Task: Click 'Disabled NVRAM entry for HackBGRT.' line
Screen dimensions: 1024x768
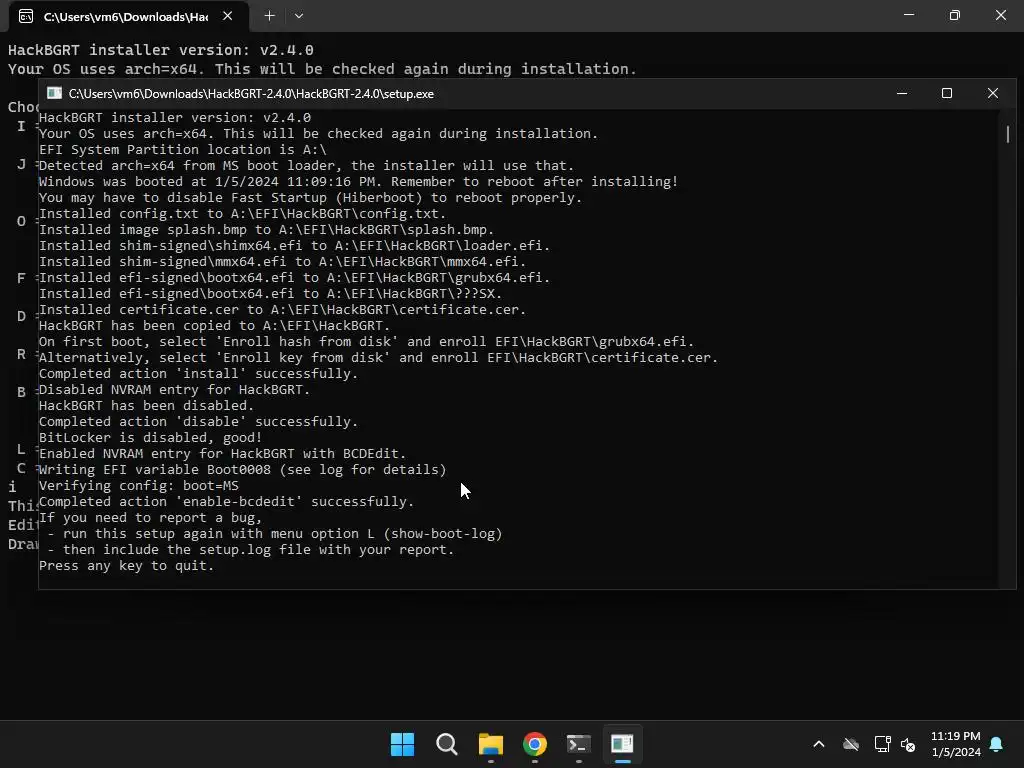Action: 174,390
